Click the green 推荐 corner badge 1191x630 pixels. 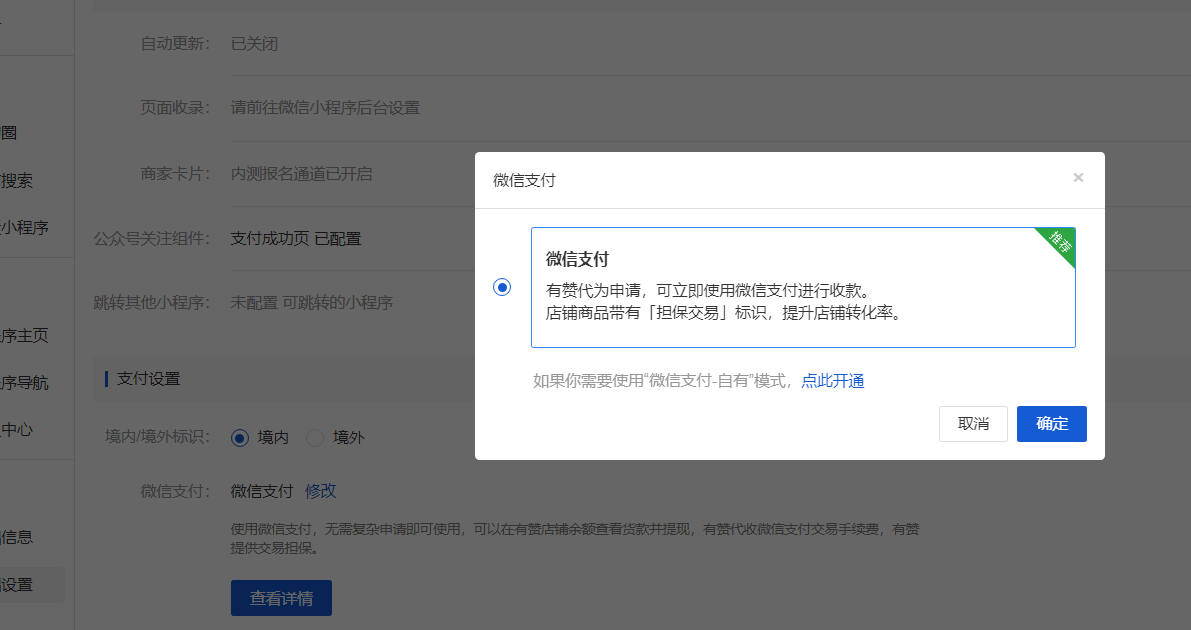pyautogui.click(x=1060, y=242)
